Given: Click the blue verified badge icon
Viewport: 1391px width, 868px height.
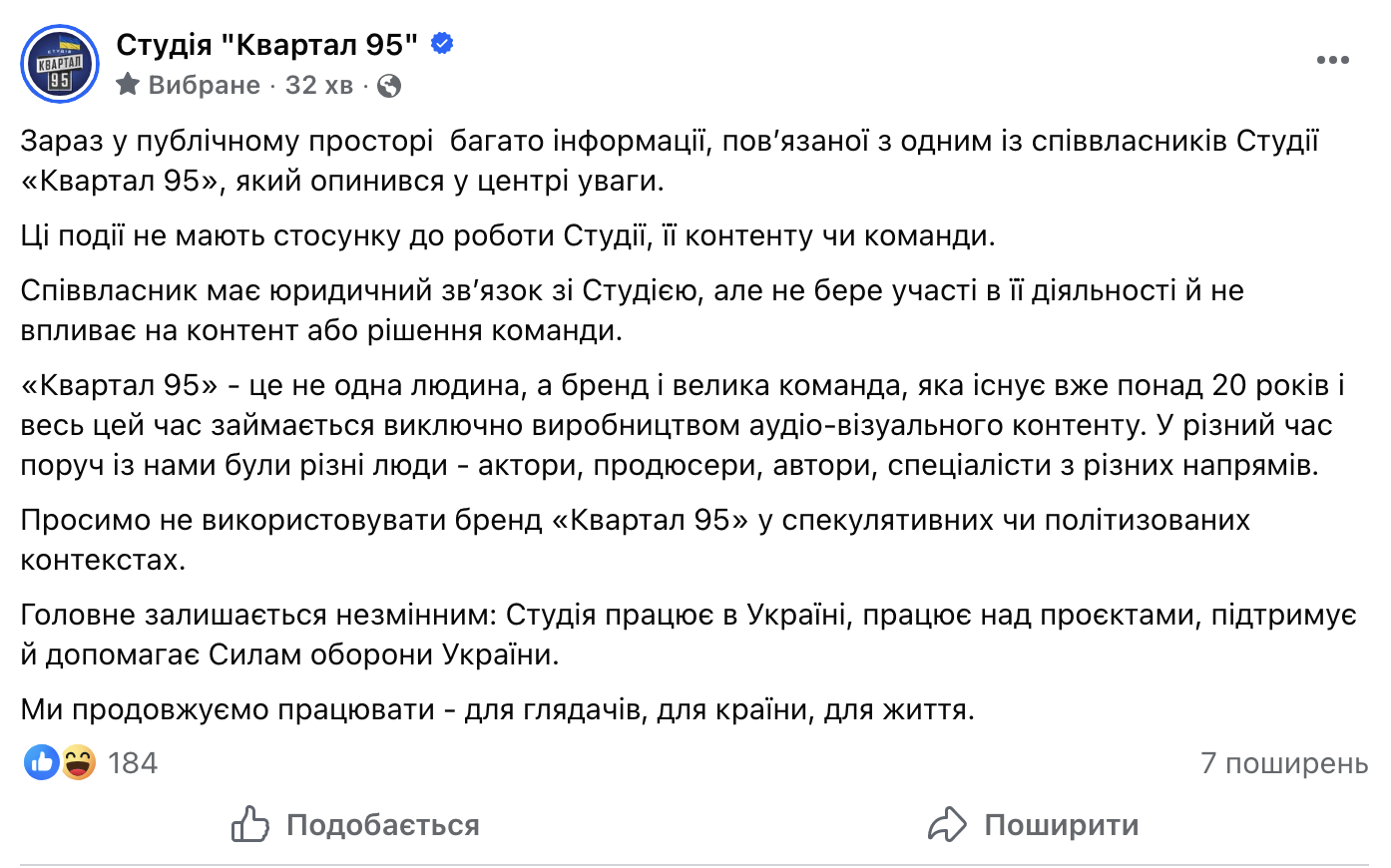Looking at the screenshot, I should (x=442, y=44).
